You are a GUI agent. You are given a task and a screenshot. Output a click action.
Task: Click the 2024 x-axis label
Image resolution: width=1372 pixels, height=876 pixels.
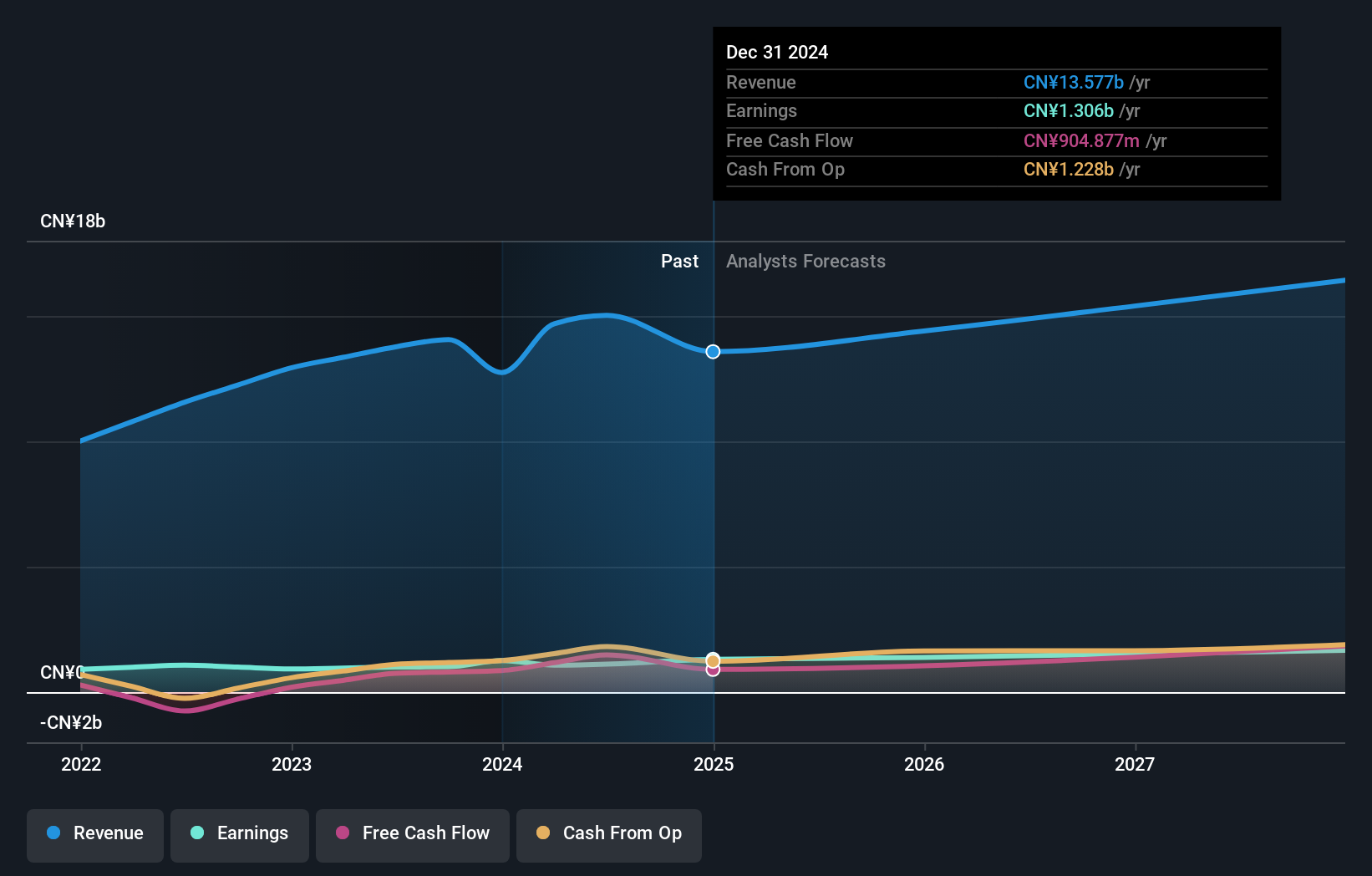pyautogui.click(x=502, y=764)
